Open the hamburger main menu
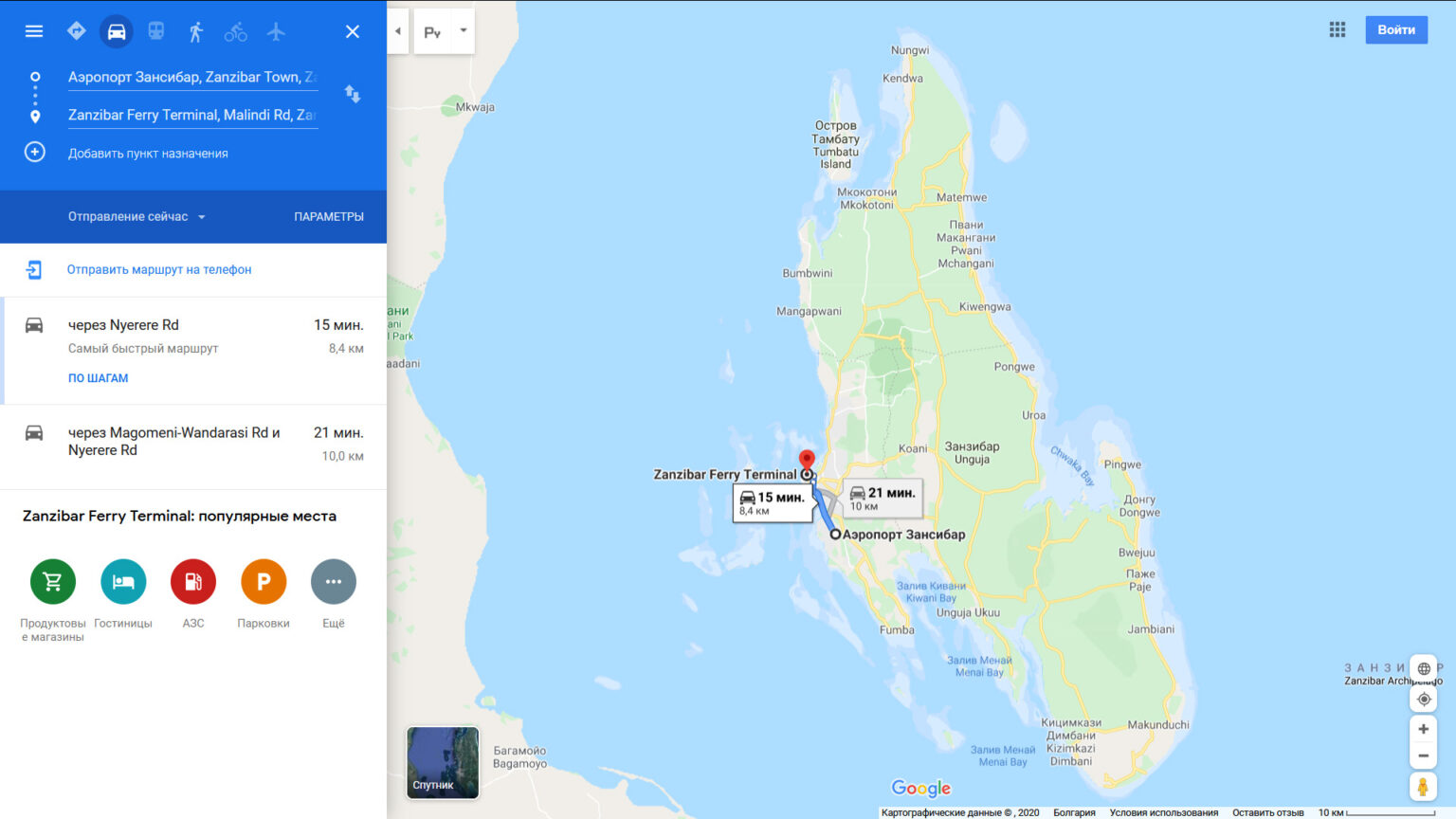This screenshot has height=819, width=1456. 34,31
